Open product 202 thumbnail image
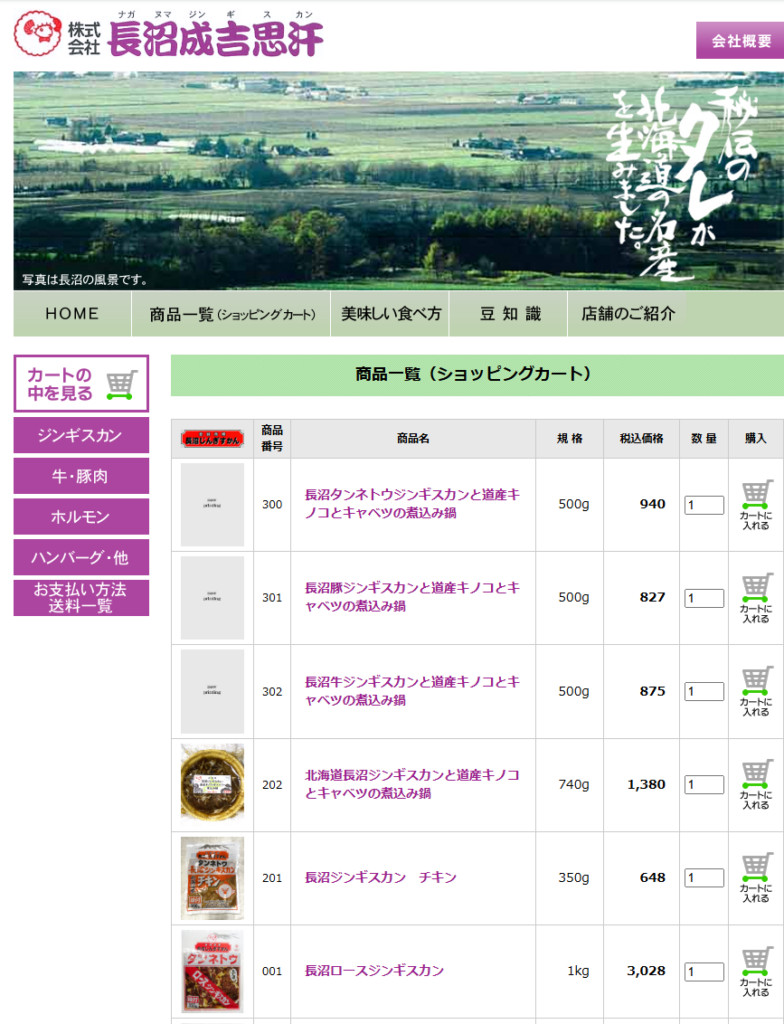 point(212,784)
